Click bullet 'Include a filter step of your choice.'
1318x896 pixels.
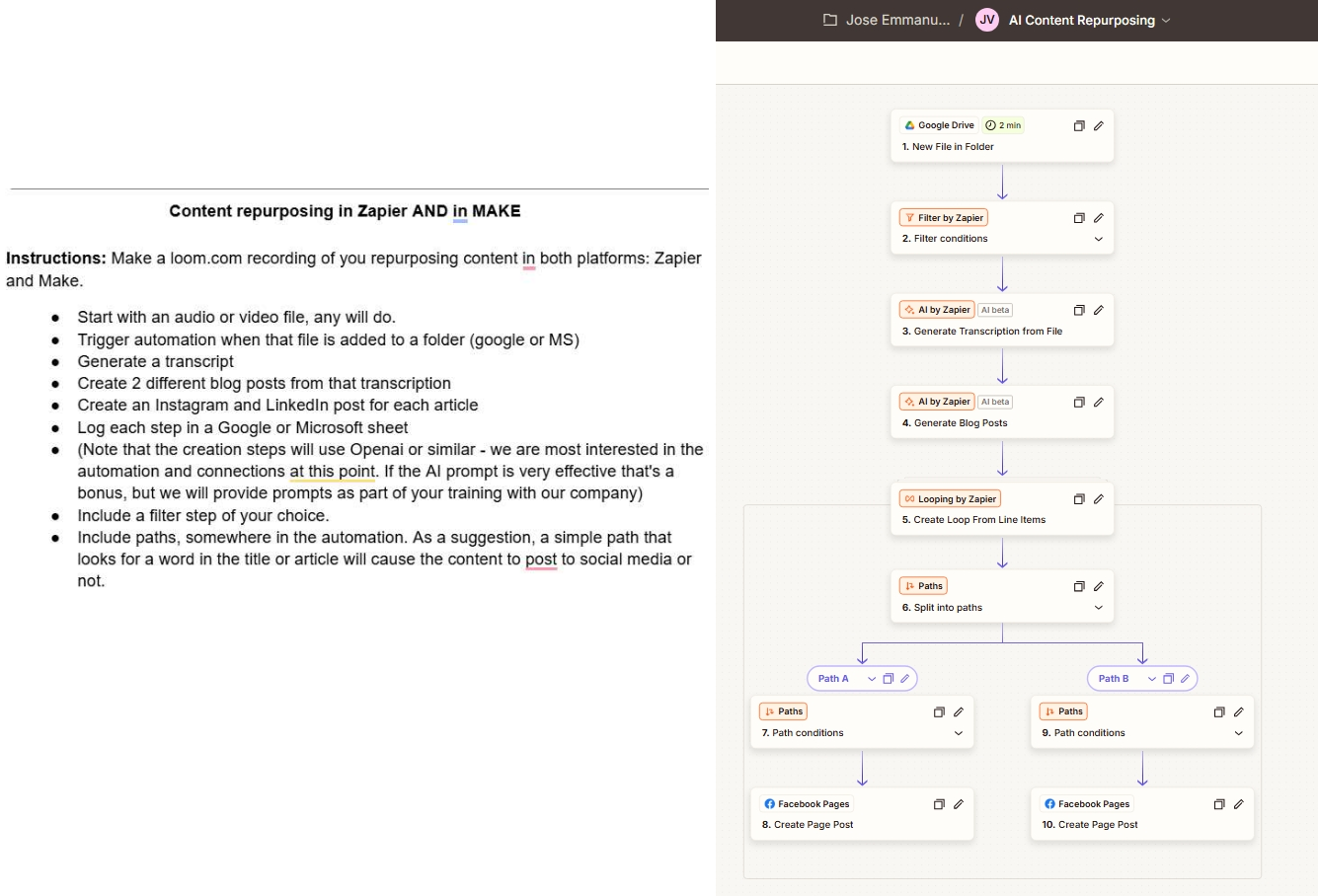click(x=203, y=515)
